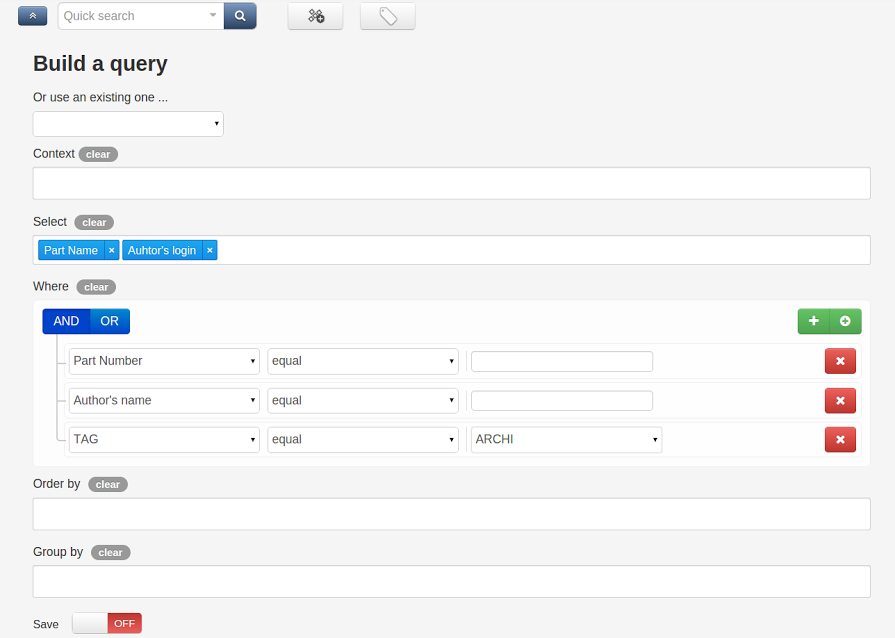Add a rule with the green plus
This screenshot has width=895, height=638.
click(813, 321)
